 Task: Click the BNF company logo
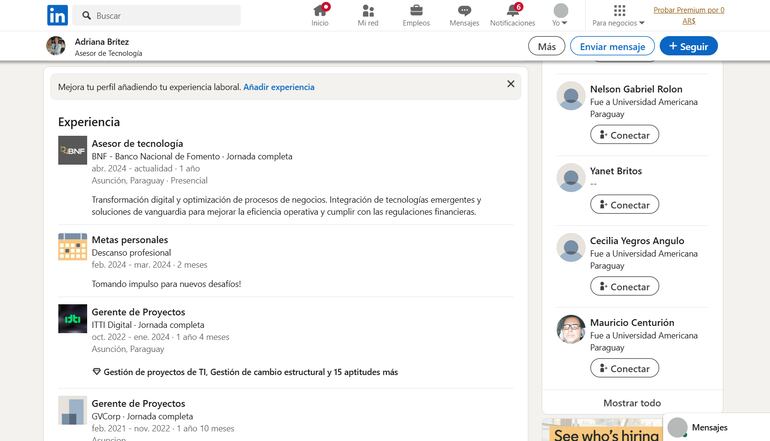pyautogui.click(x=72, y=150)
